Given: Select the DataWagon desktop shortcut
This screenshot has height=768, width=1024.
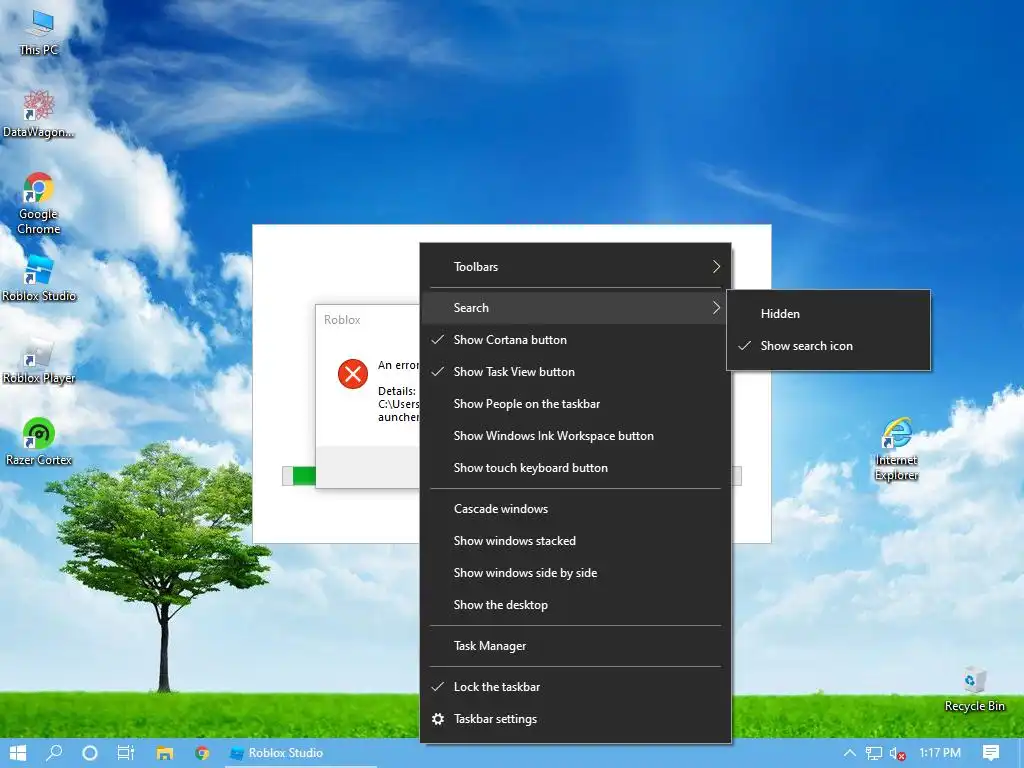Looking at the screenshot, I should [x=38, y=114].
